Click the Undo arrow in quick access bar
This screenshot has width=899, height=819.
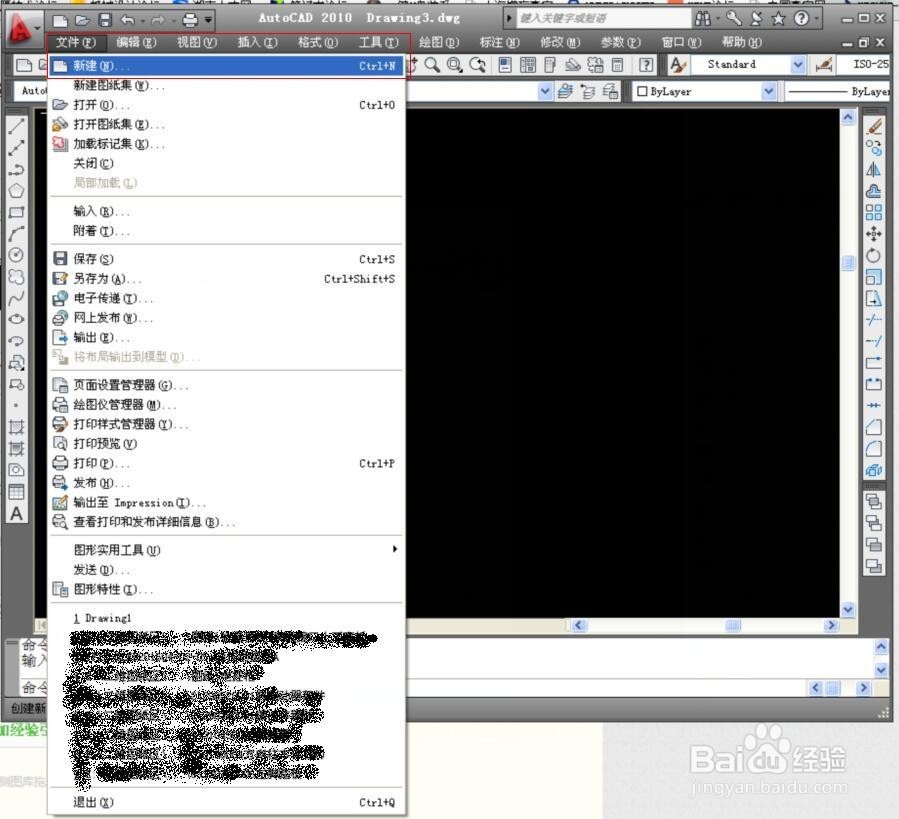[128, 20]
